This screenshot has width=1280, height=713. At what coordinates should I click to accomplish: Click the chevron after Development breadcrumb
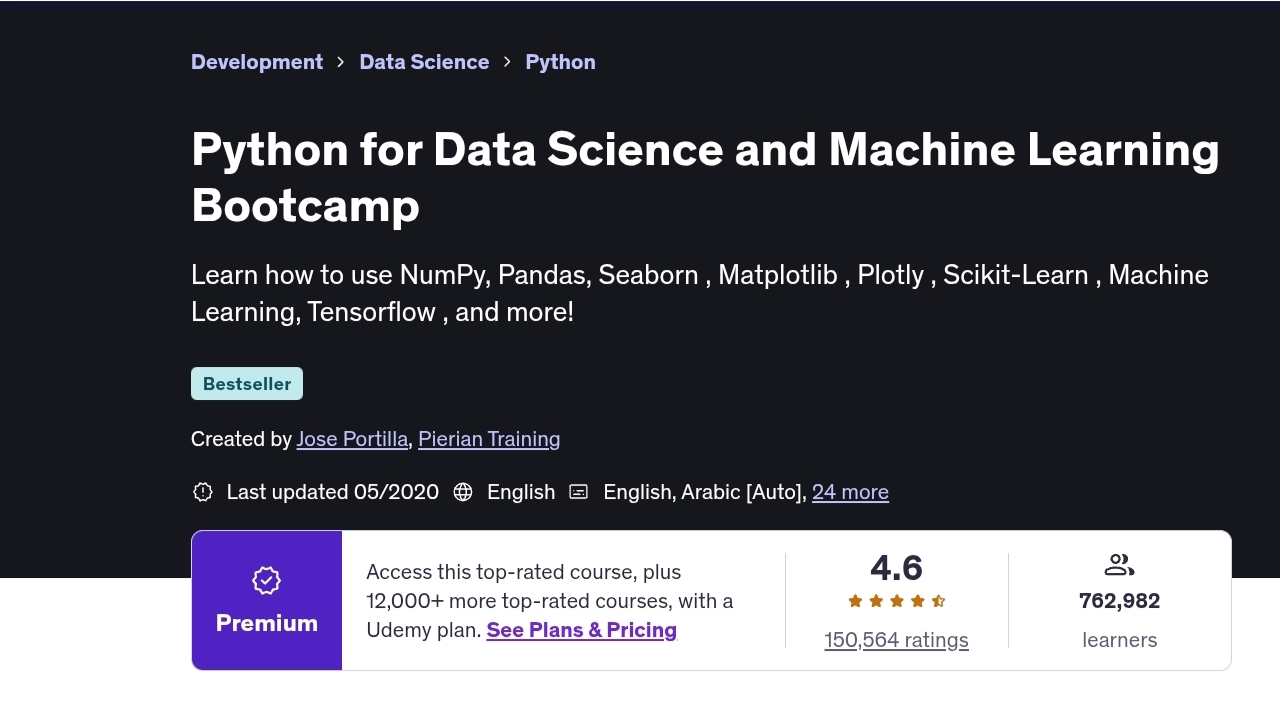coord(341,62)
